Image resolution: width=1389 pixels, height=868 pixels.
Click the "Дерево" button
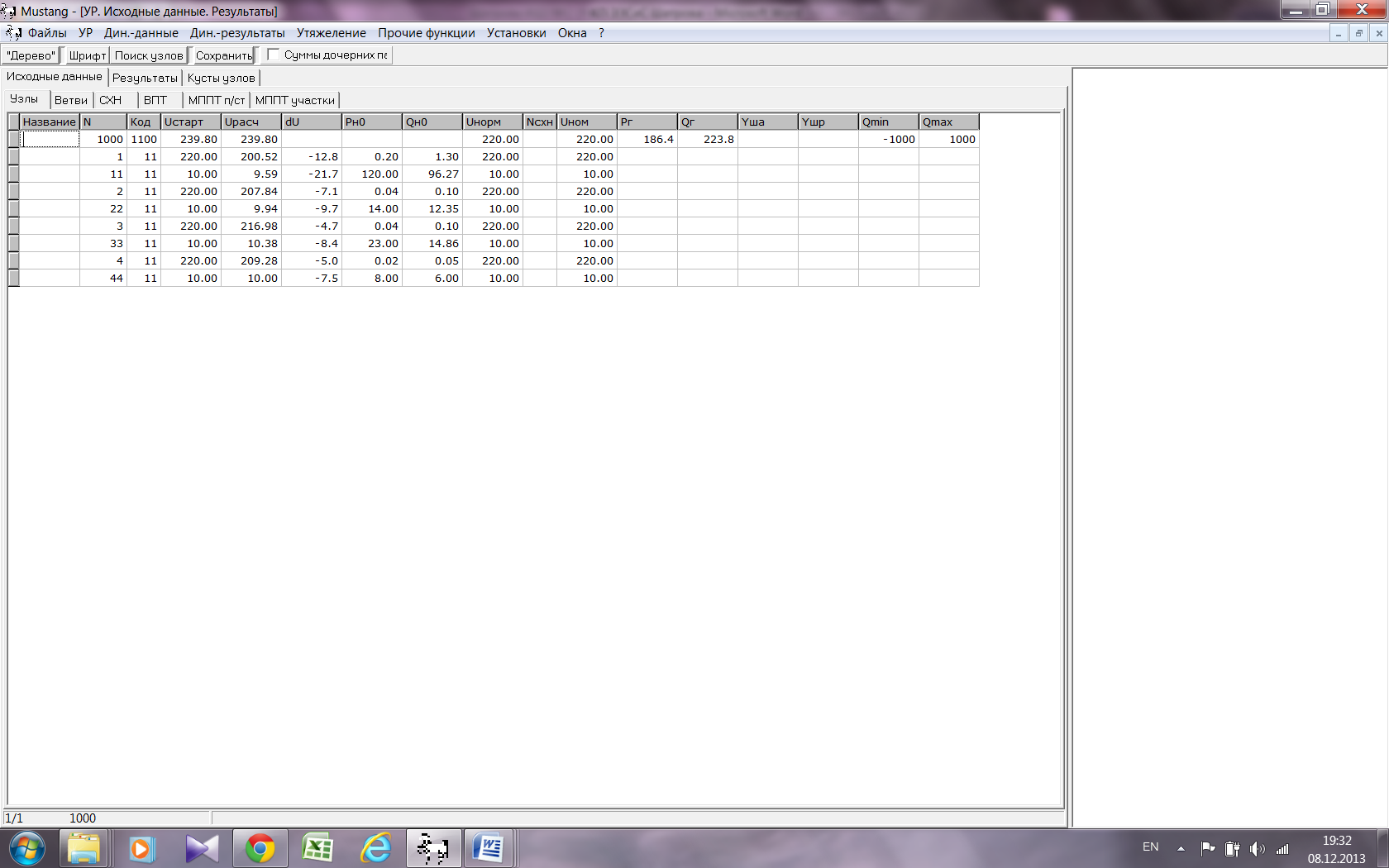31,55
